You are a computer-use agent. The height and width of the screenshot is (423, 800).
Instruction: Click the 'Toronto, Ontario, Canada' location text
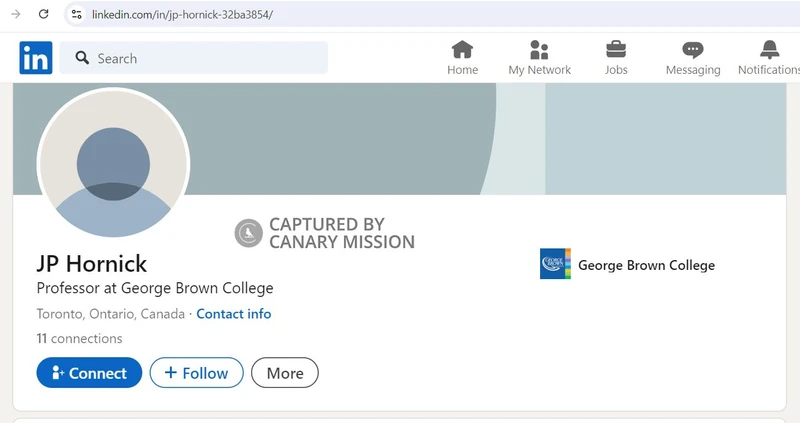click(x=111, y=314)
